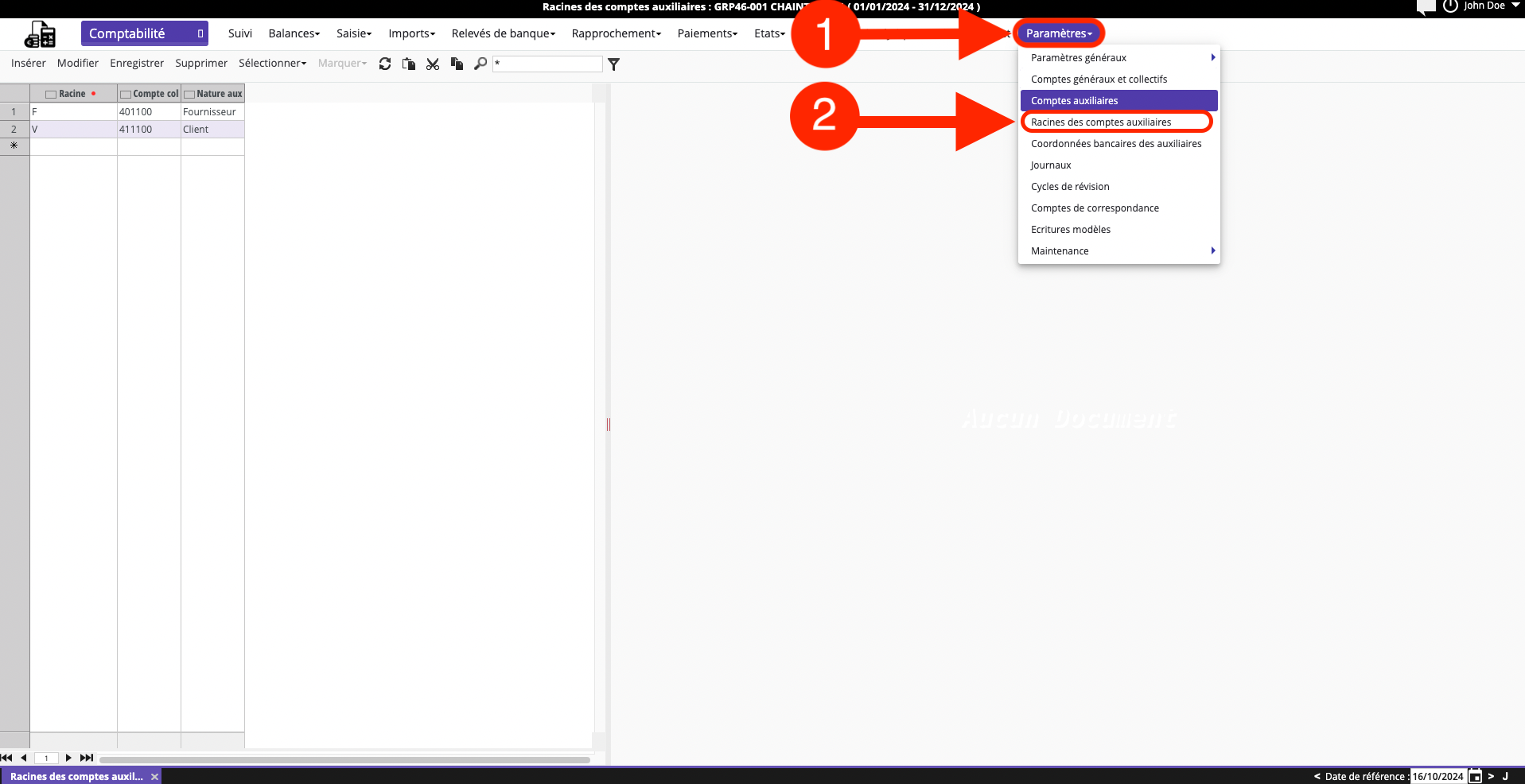Select Coordonnées bancaires des auxiliaires
The height and width of the screenshot is (784, 1525).
tap(1118, 143)
